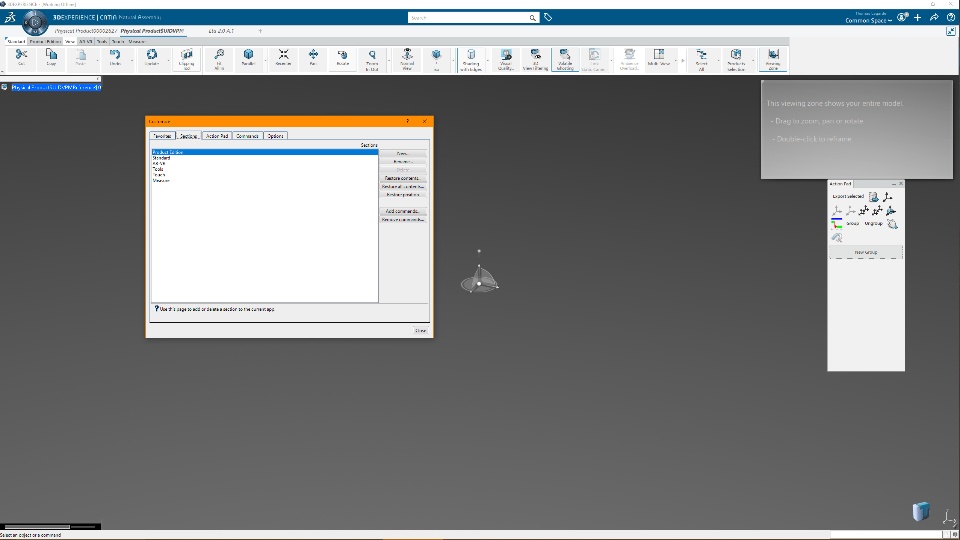The height and width of the screenshot is (540, 960).
Task: Expand Products Selection dropdown arrow
Action: 754,60
